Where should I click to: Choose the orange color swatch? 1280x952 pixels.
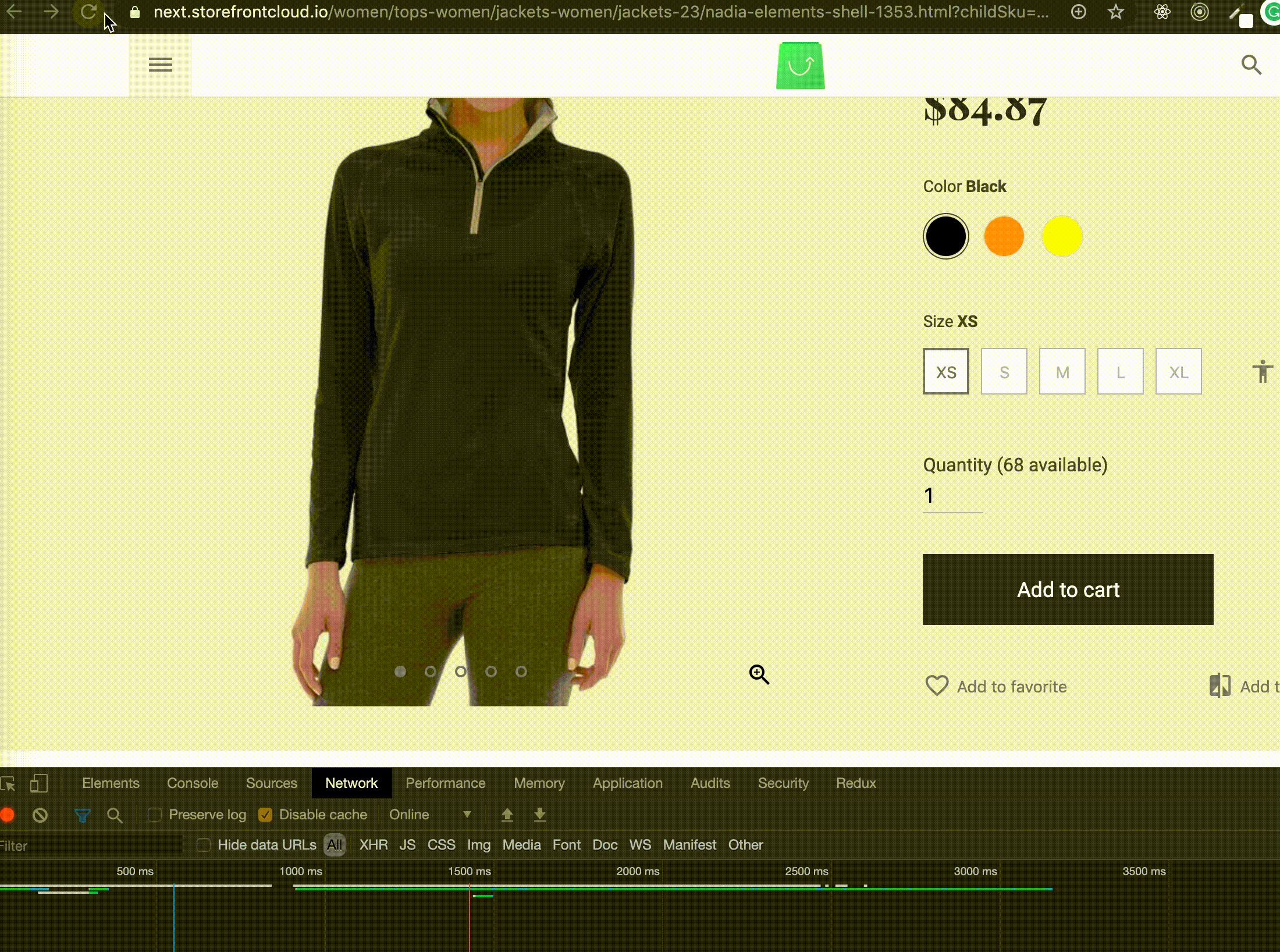pos(1004,236)
